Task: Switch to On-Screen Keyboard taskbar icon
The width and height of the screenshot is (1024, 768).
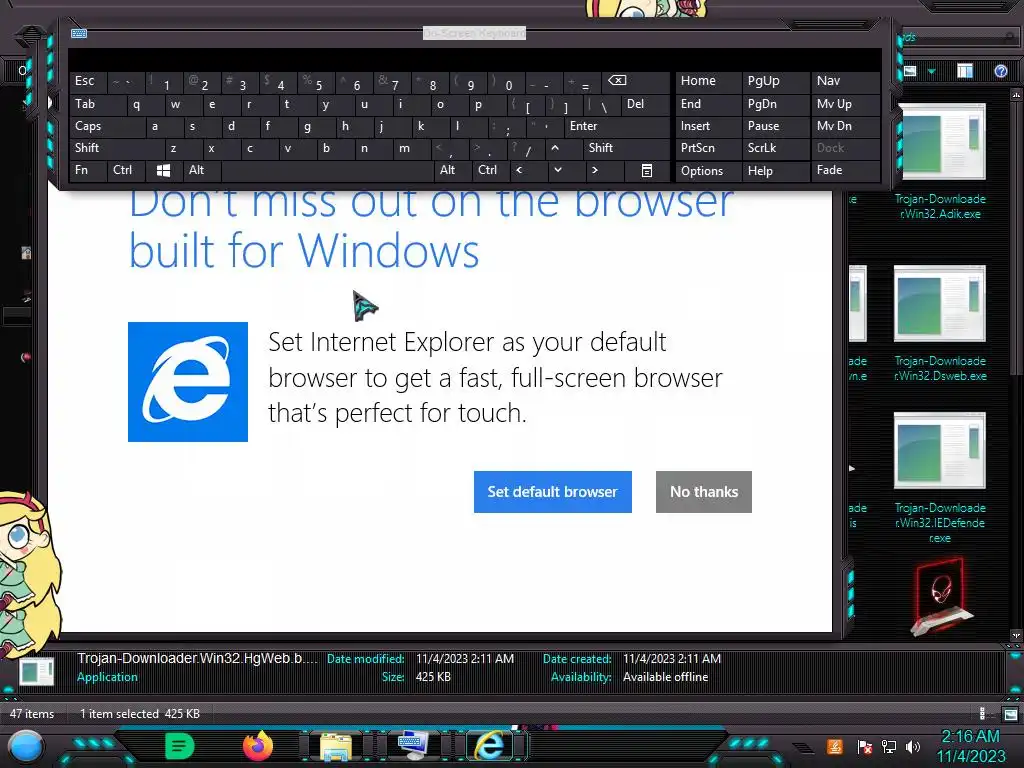Action: click(x=413, y=746)
